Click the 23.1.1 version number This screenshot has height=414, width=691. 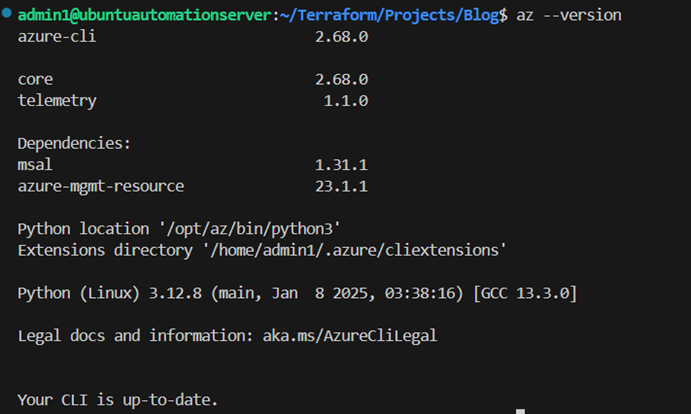342,186
